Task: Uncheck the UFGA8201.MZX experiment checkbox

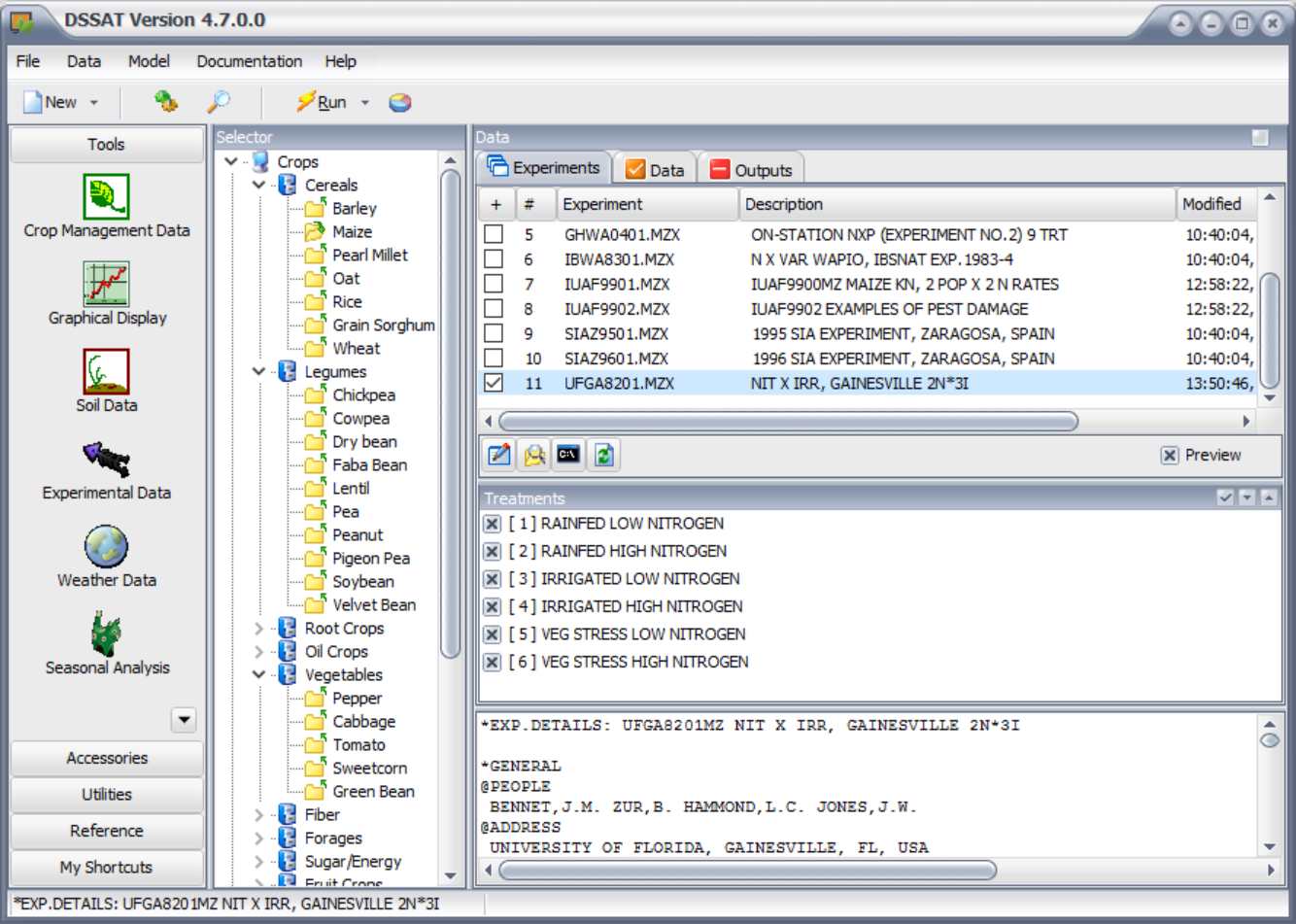Action: pyautogui.click(x=494, y=383)
